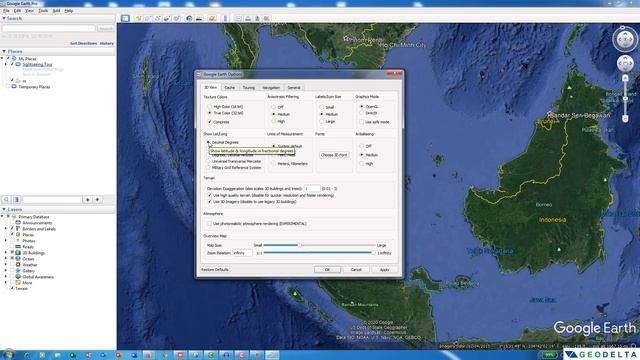Click the Look joystick navigation control
This screenshot has height=360, width=640.
click(x=625, y=40)
